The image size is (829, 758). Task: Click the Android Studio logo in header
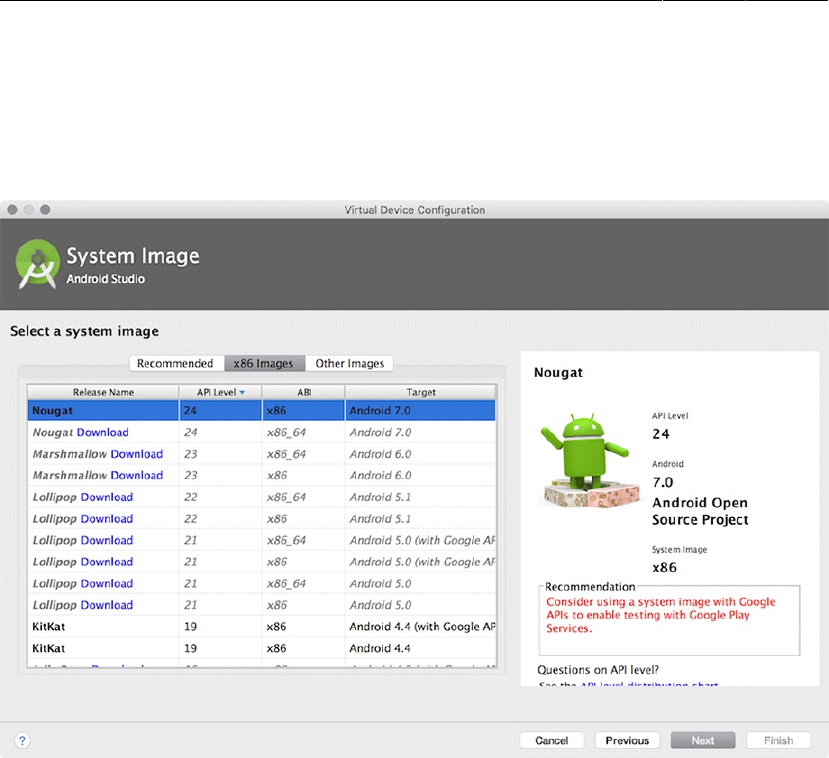(x=37, y=264)
